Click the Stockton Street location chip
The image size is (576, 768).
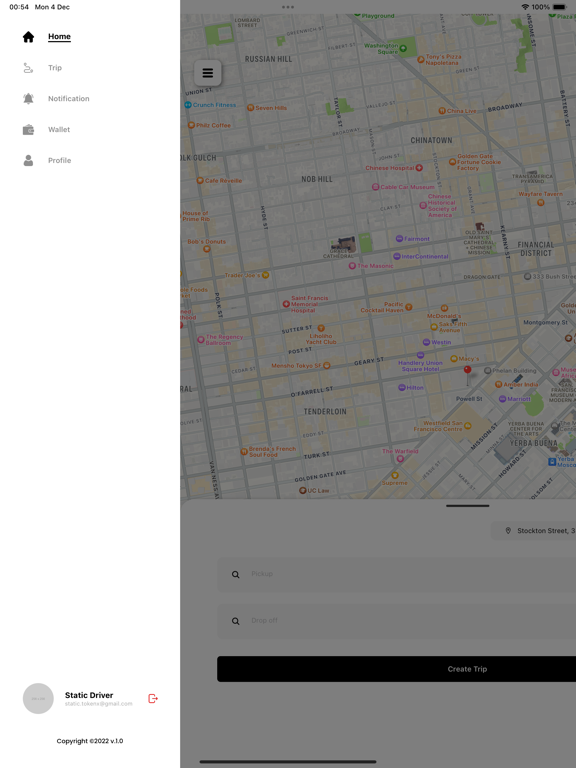534,530
